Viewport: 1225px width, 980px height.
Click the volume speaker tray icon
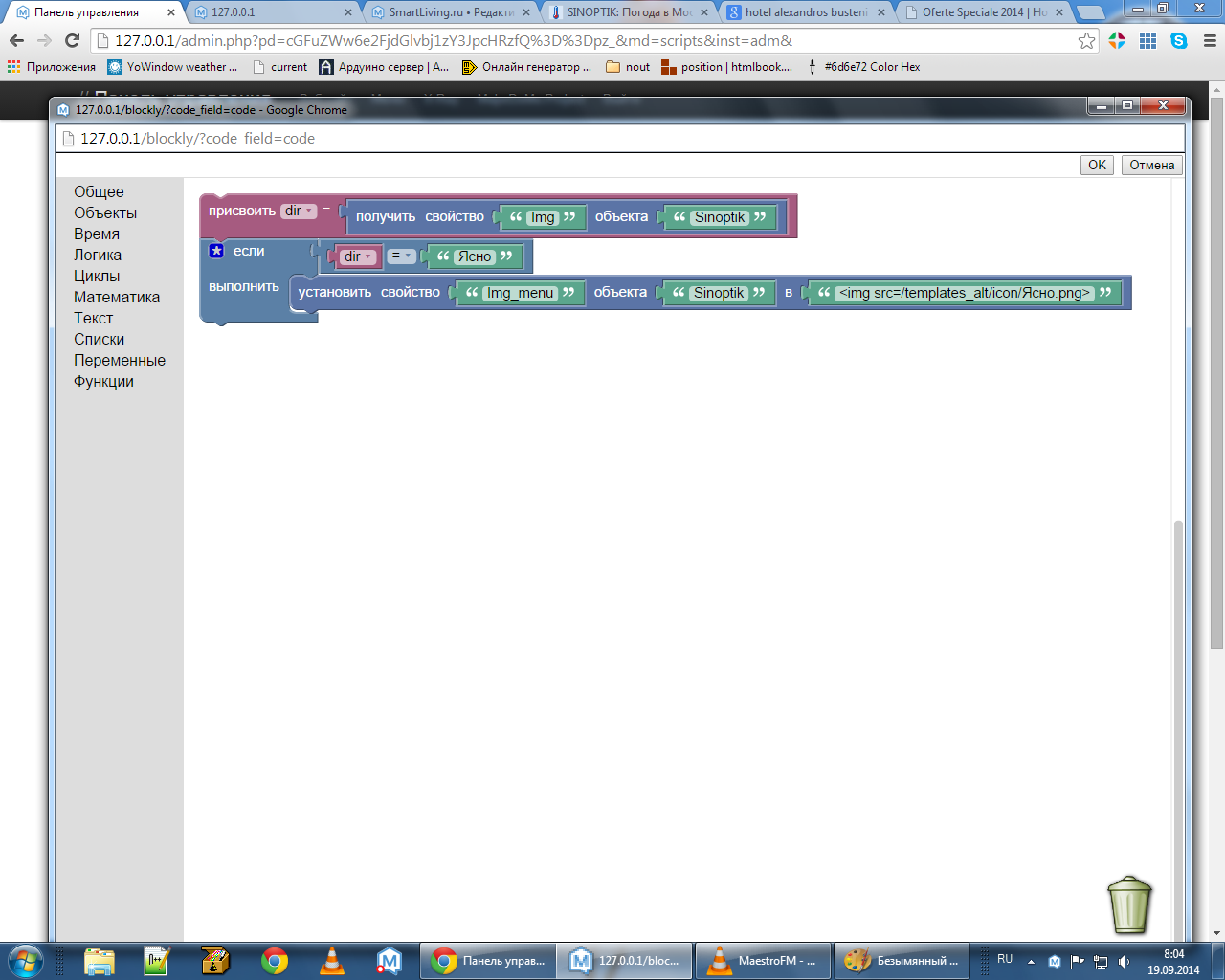[x=1124, y=961]
